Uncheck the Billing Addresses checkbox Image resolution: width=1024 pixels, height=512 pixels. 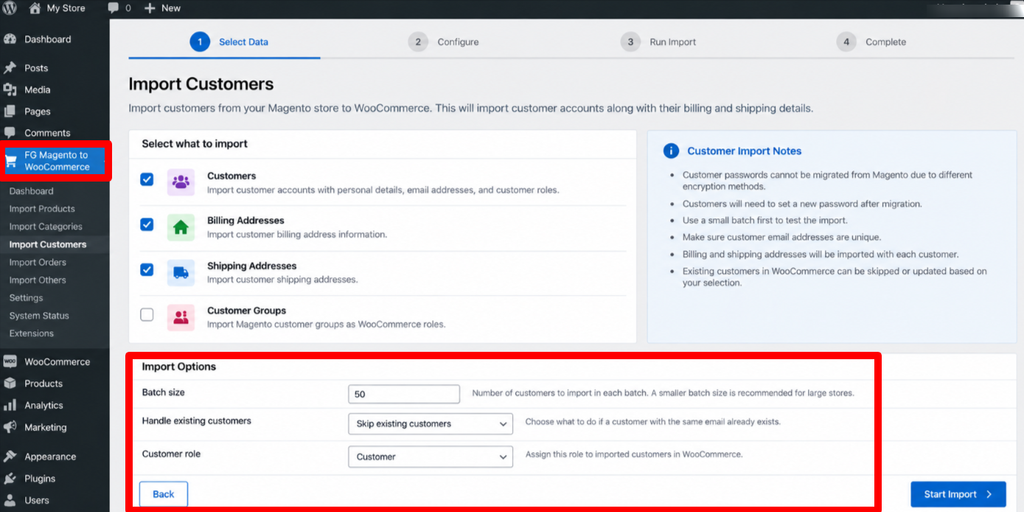click(147, 224)
